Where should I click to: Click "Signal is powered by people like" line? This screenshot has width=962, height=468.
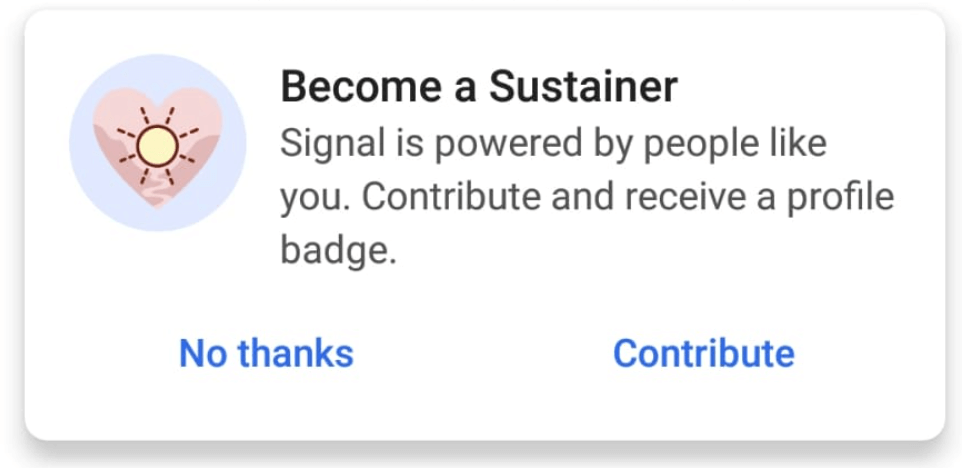point(553,145)
